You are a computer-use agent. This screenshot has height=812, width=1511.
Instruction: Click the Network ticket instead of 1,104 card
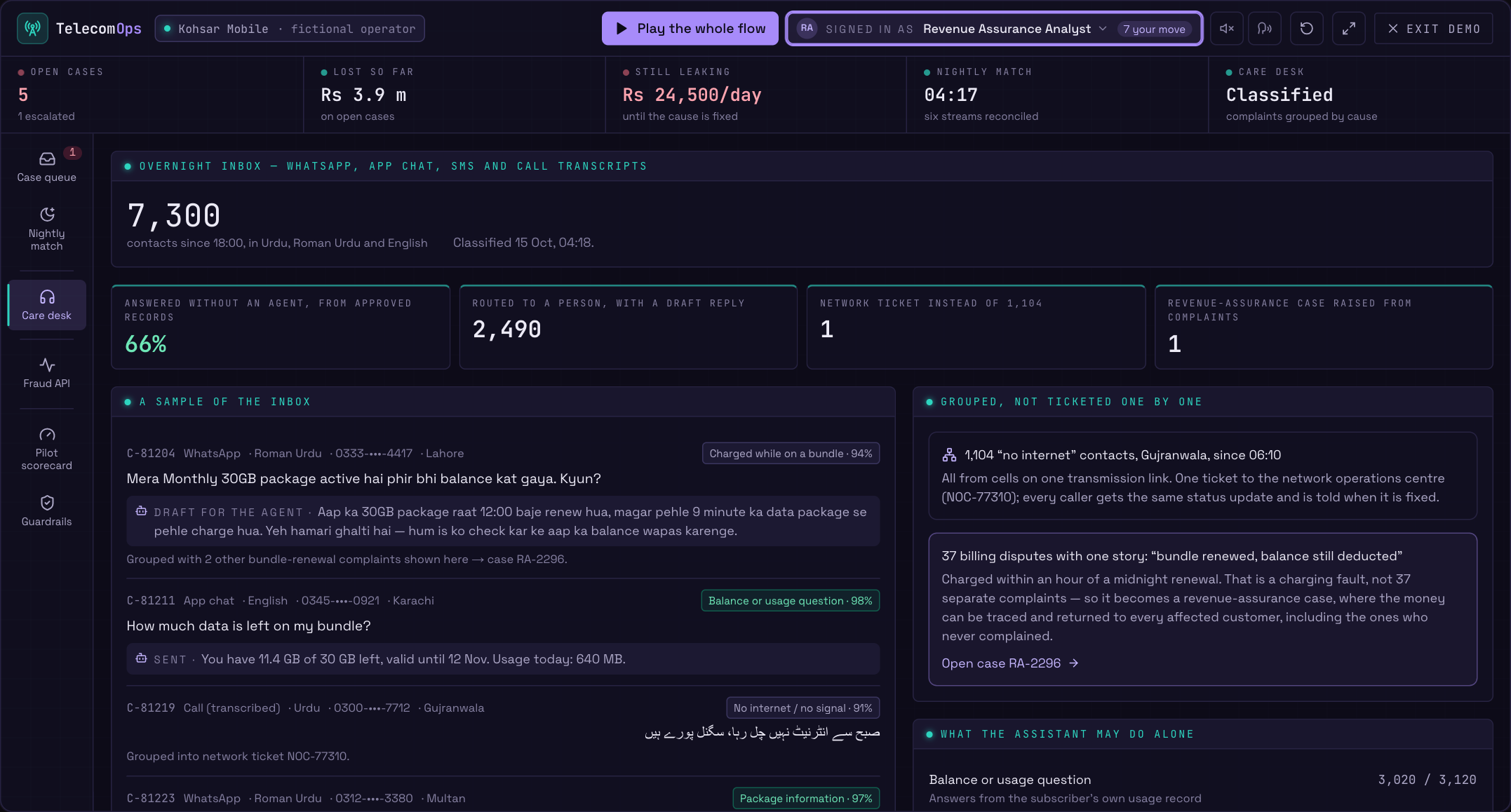pos(976,327)
